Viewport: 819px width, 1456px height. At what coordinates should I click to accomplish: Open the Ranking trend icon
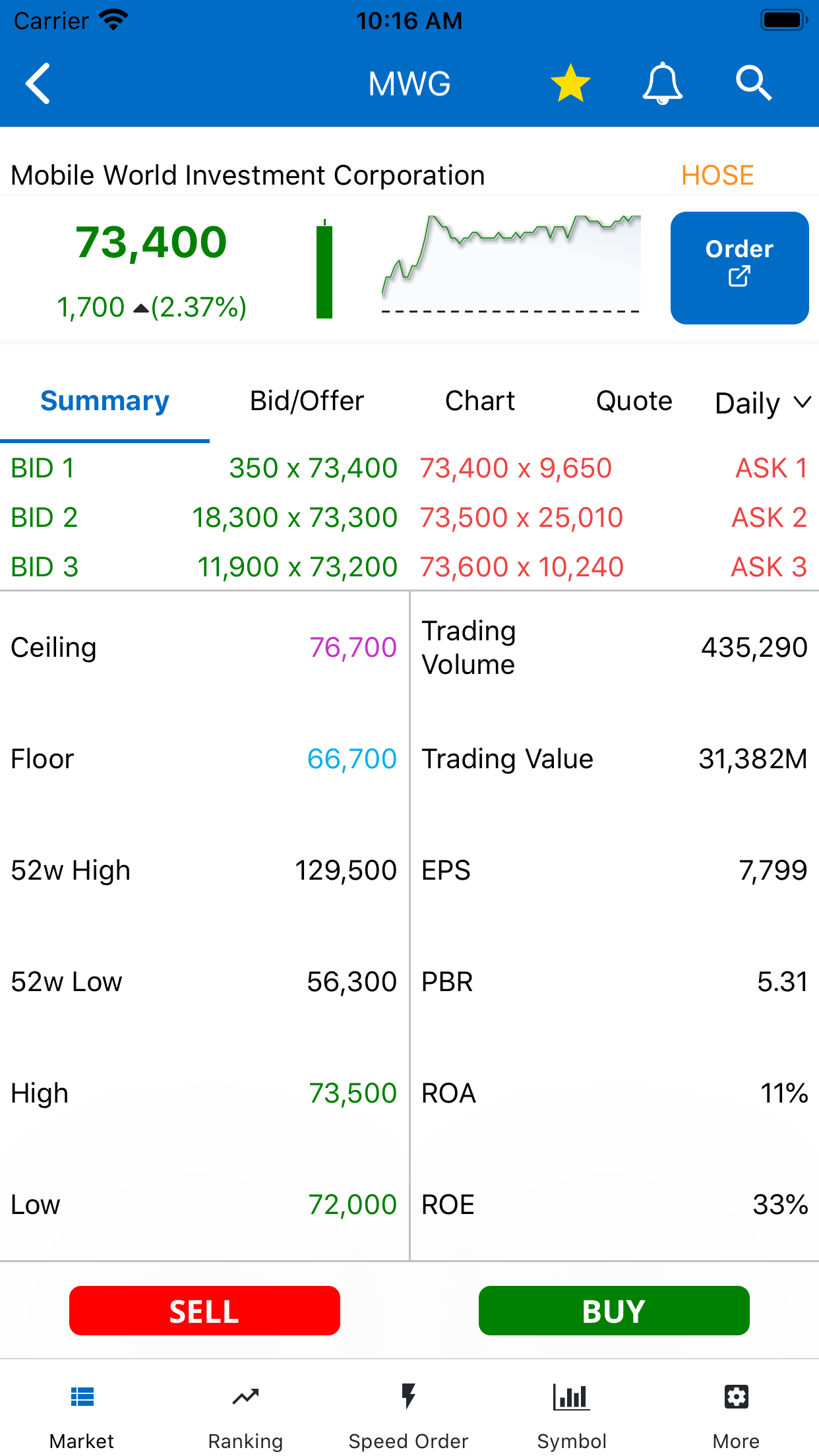click(245, 1397)
